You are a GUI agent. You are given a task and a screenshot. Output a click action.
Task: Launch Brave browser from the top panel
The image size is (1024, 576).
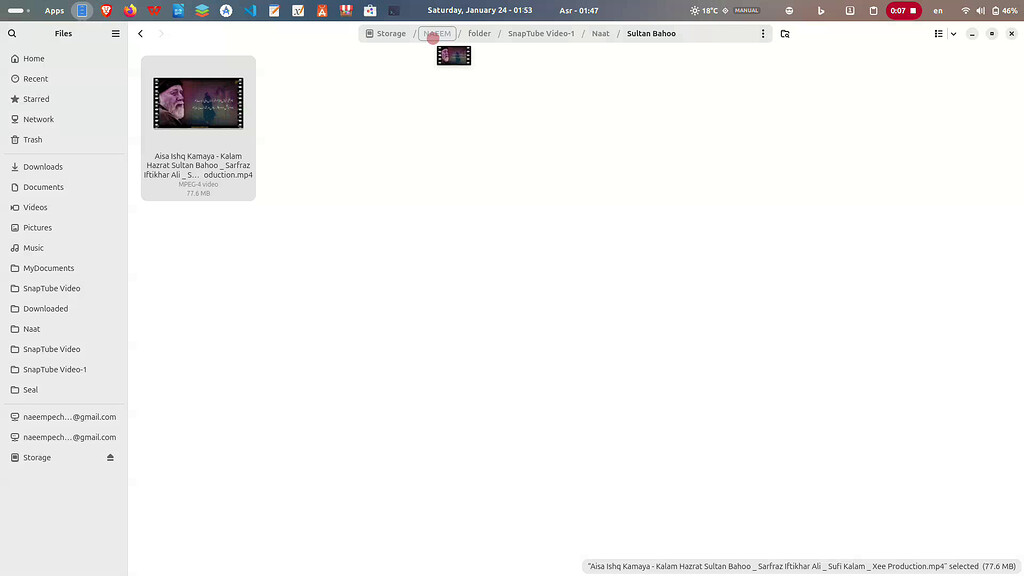click(x=106, y=10)
